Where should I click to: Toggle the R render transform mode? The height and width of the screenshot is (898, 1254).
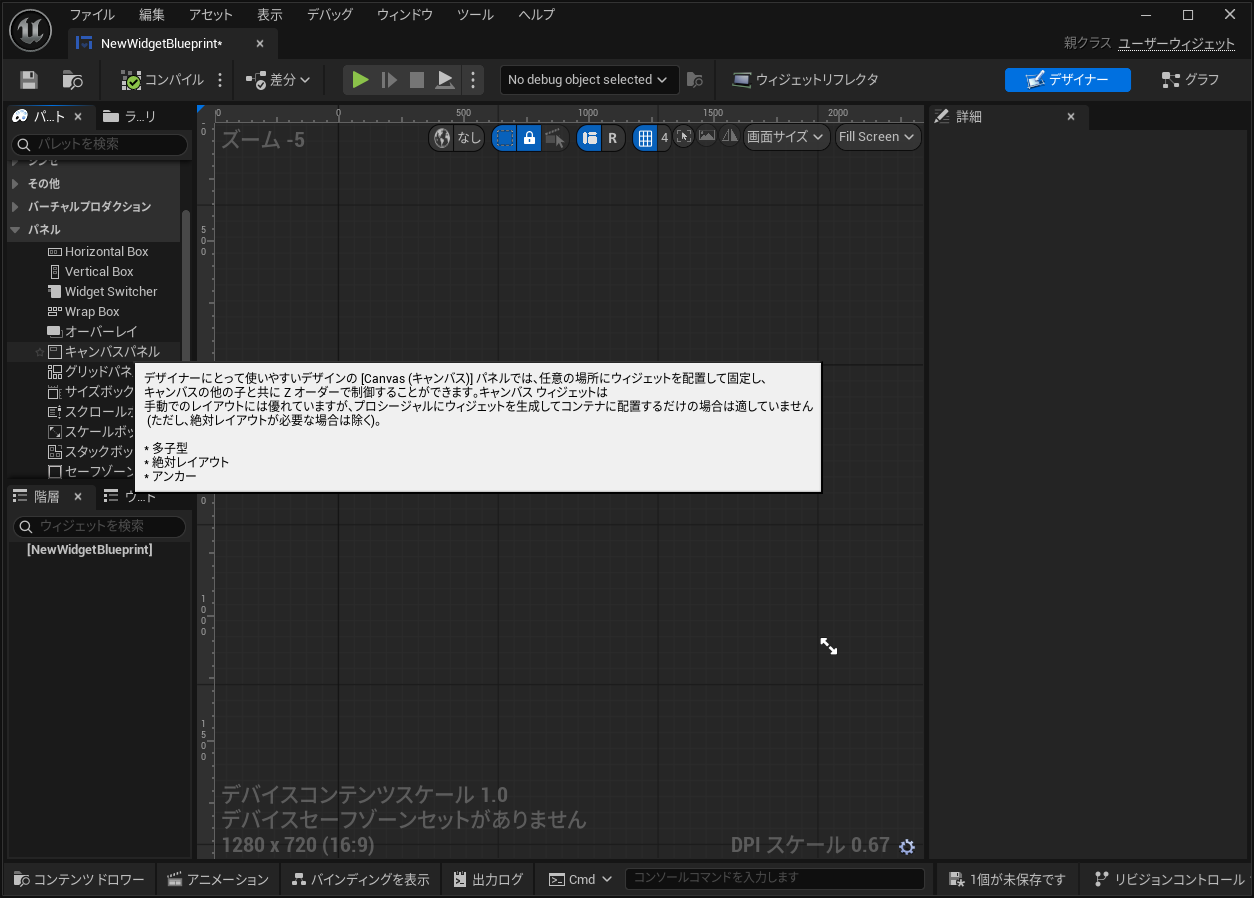[613, 138]
